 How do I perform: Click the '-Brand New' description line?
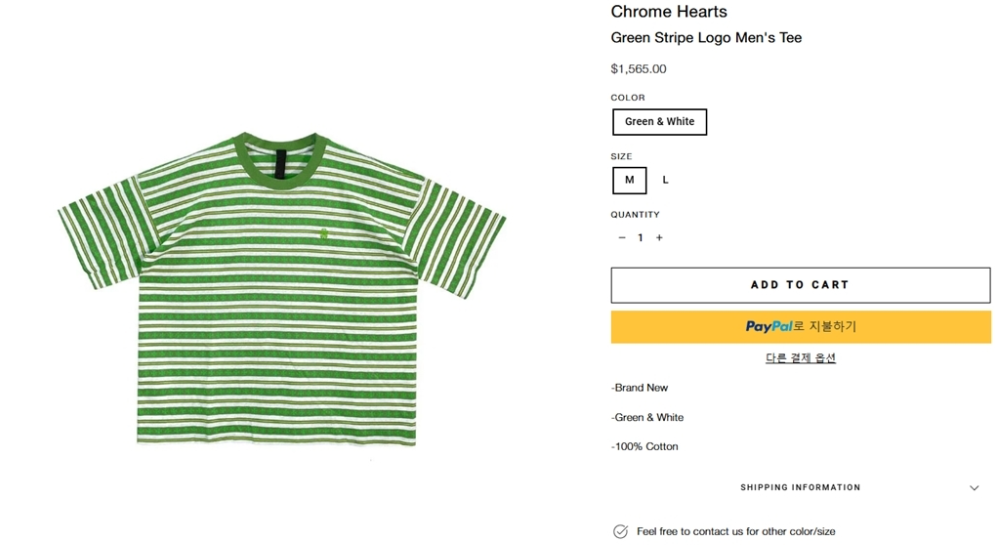point(640,388)
